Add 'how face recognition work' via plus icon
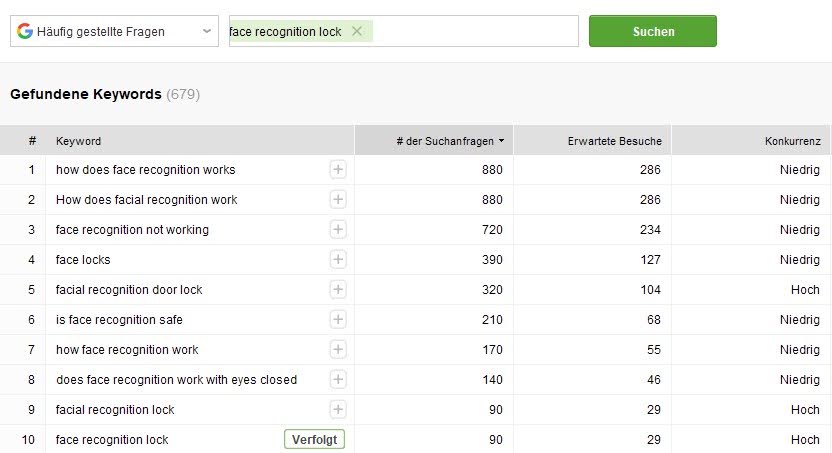Viewport: 832px width, 453px height. [338, 350]
